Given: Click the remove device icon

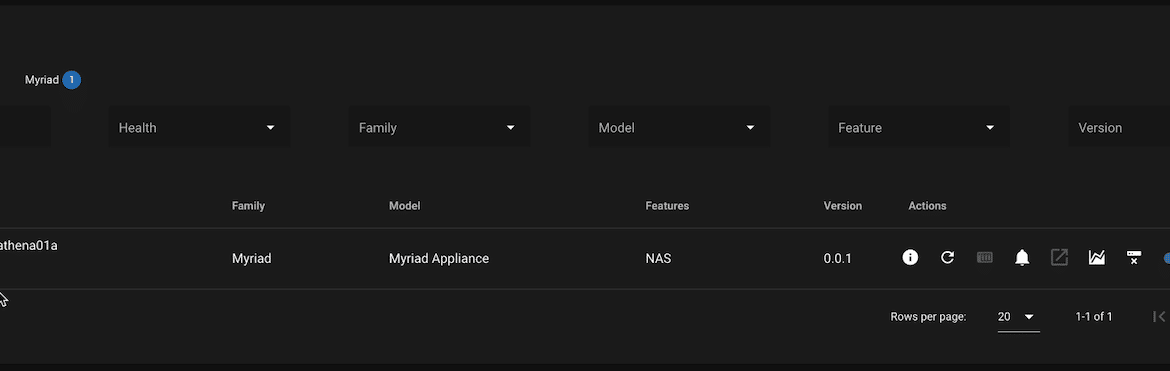Looking at the screenshot, I should [1133, 258].
